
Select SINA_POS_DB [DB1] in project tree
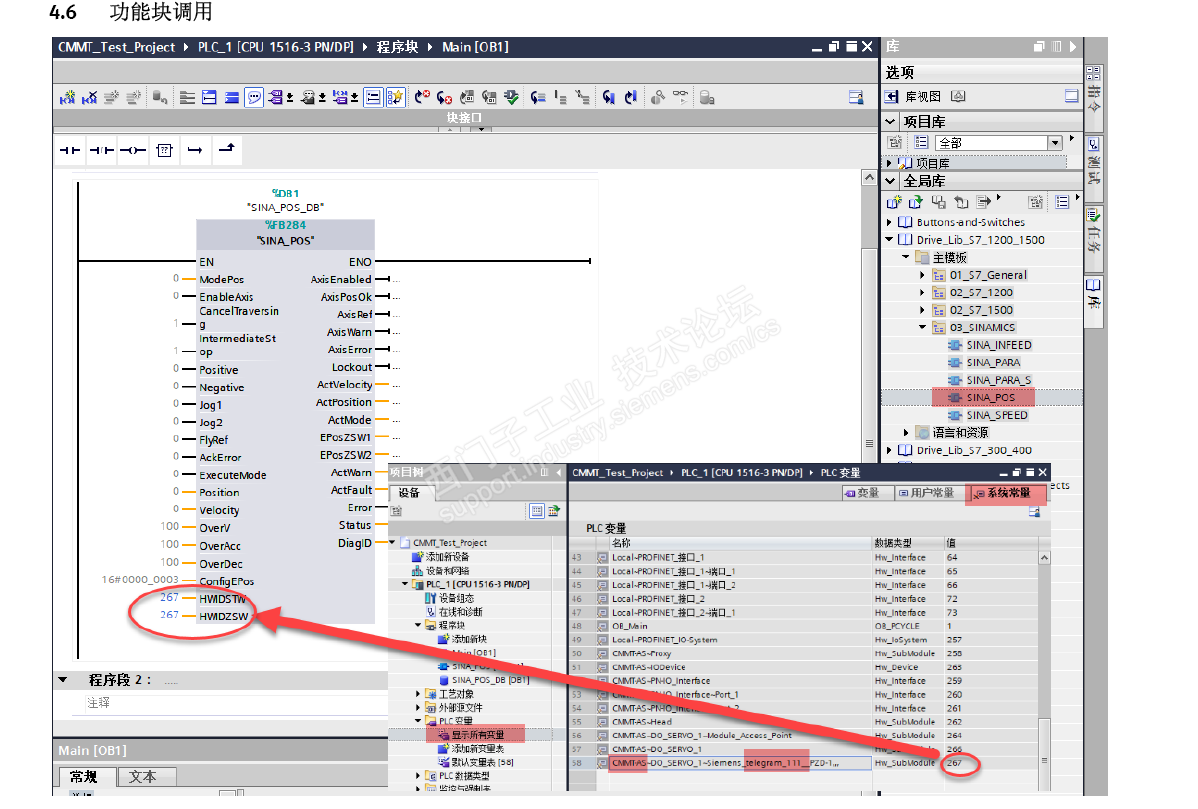484,680
